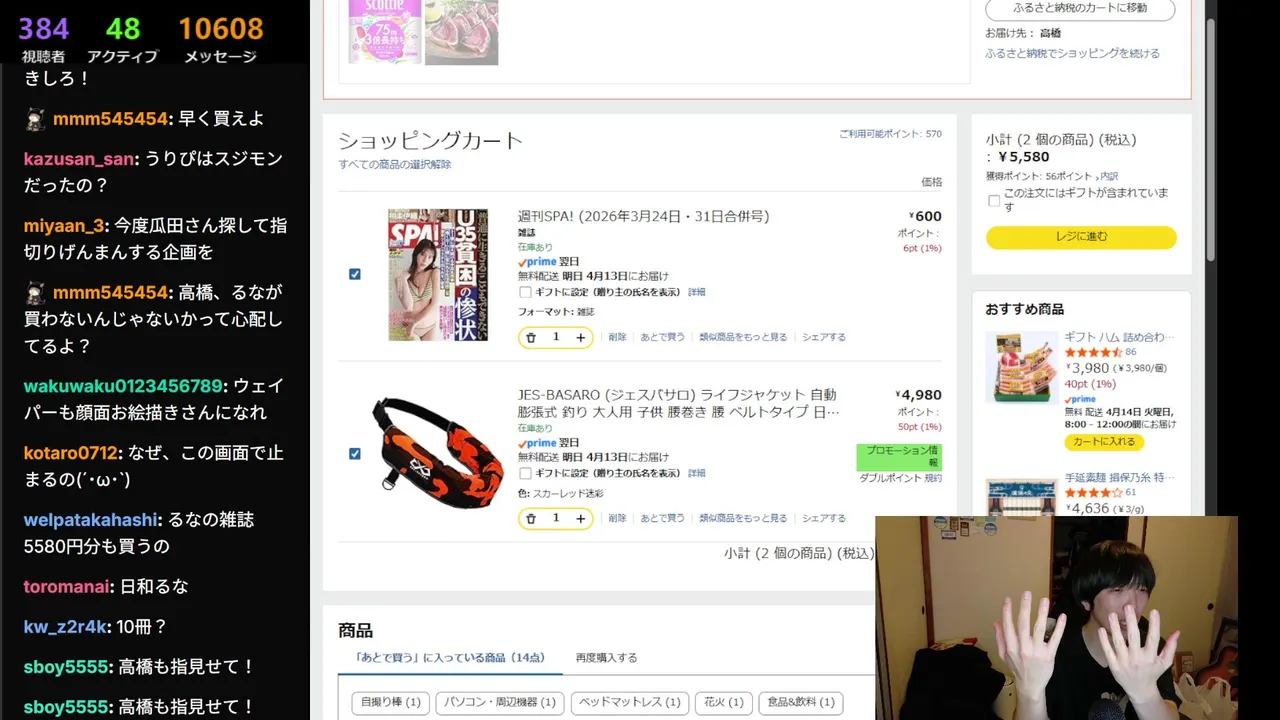
Task: Click the trash icon for 週刊SPA! quantity
Action: (531, 337)
